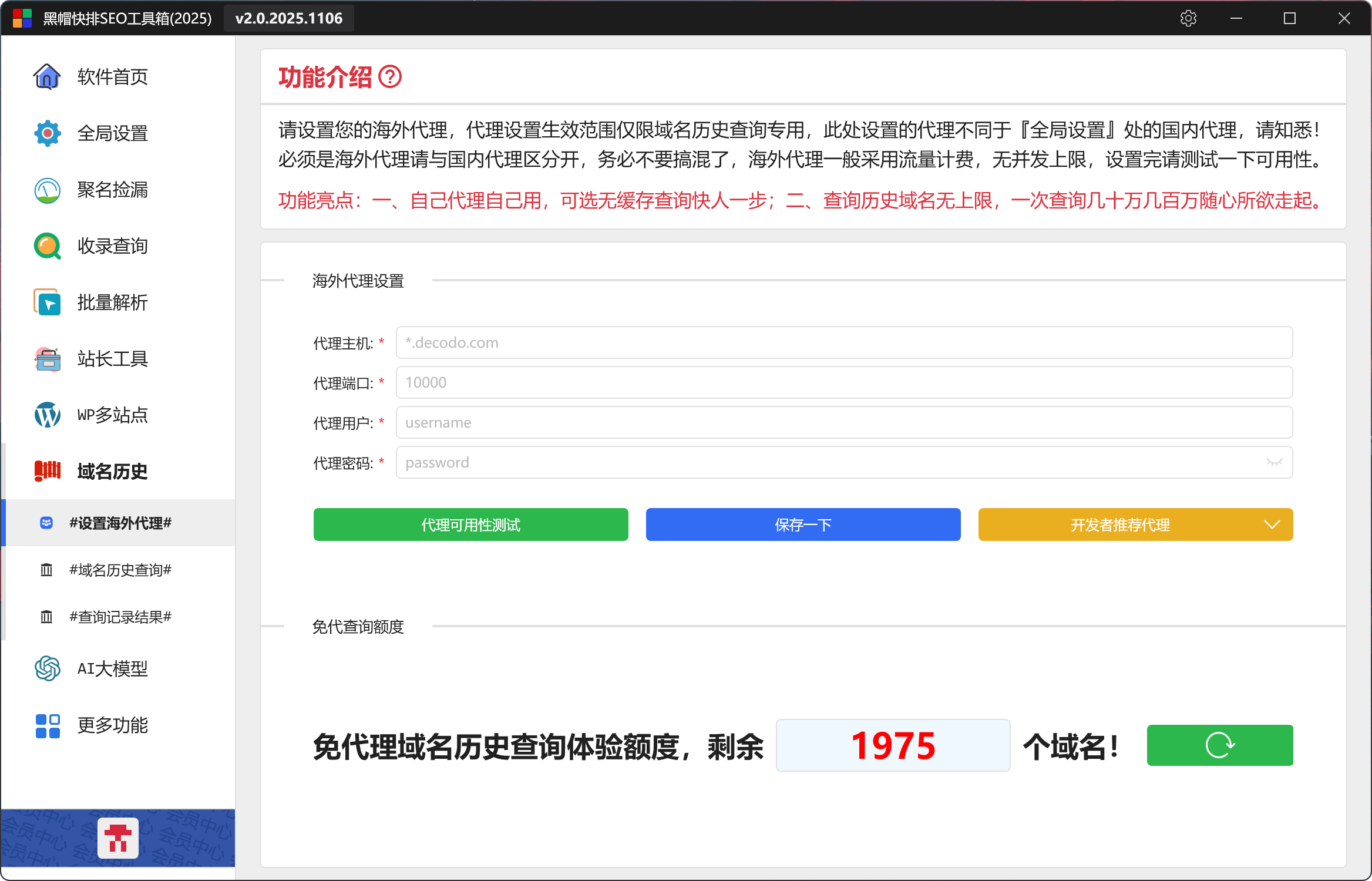The width and height of the screenshot is (1372, 881).
Task: Select the 批量解析 cursor icon
Action: (x=47, y=302)
